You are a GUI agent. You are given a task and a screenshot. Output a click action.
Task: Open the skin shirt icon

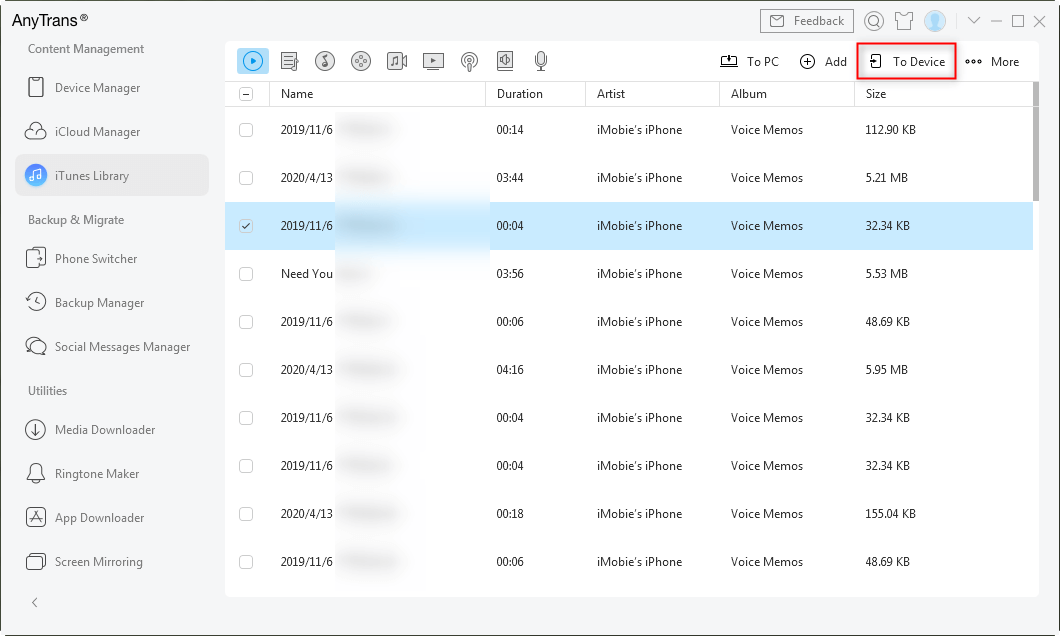pos(904,21)
